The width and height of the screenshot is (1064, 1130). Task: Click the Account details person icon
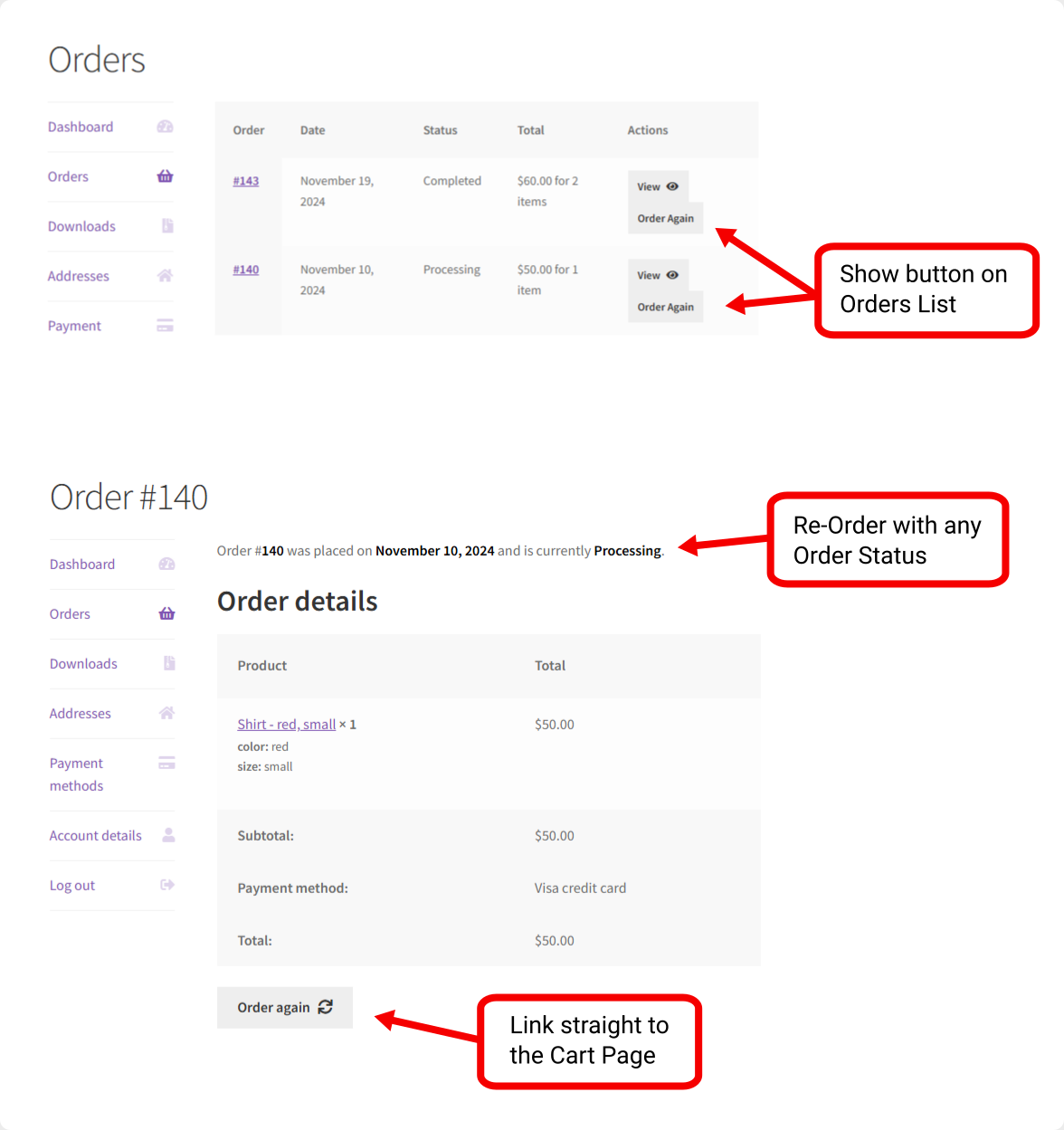point(167,835)
